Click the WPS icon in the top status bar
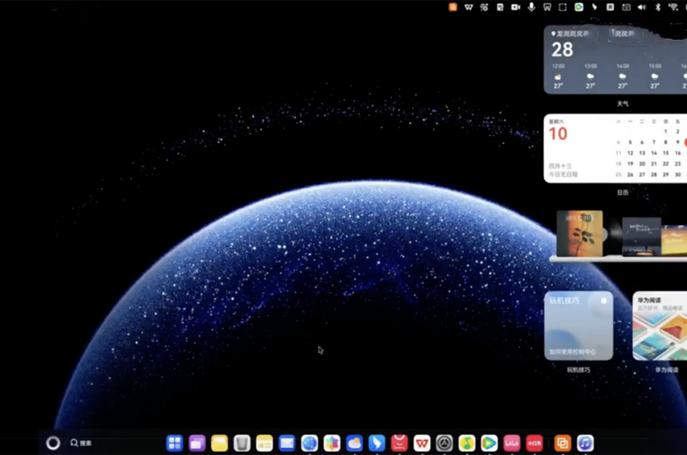687x455 pixels. 468,7
